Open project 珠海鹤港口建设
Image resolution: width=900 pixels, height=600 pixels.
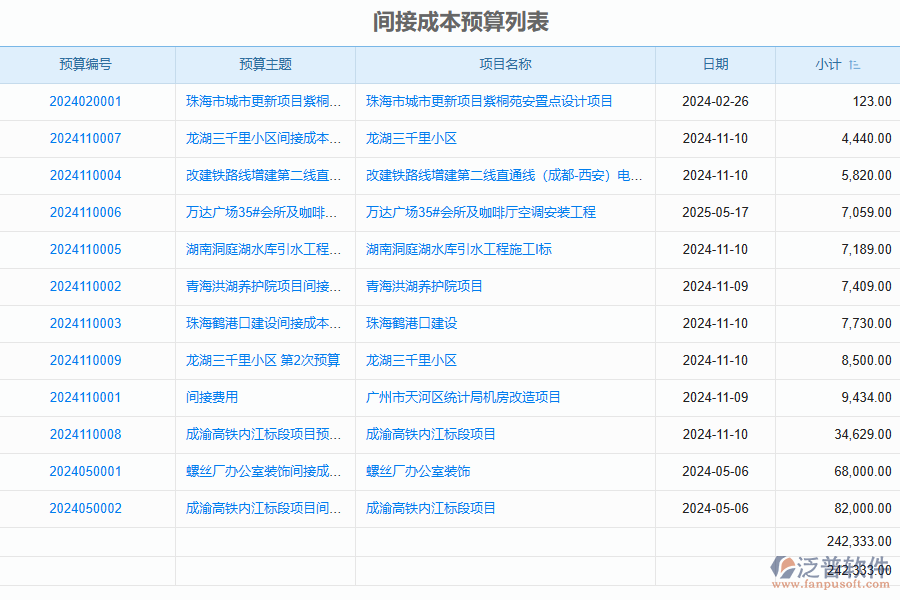(411, 324)
